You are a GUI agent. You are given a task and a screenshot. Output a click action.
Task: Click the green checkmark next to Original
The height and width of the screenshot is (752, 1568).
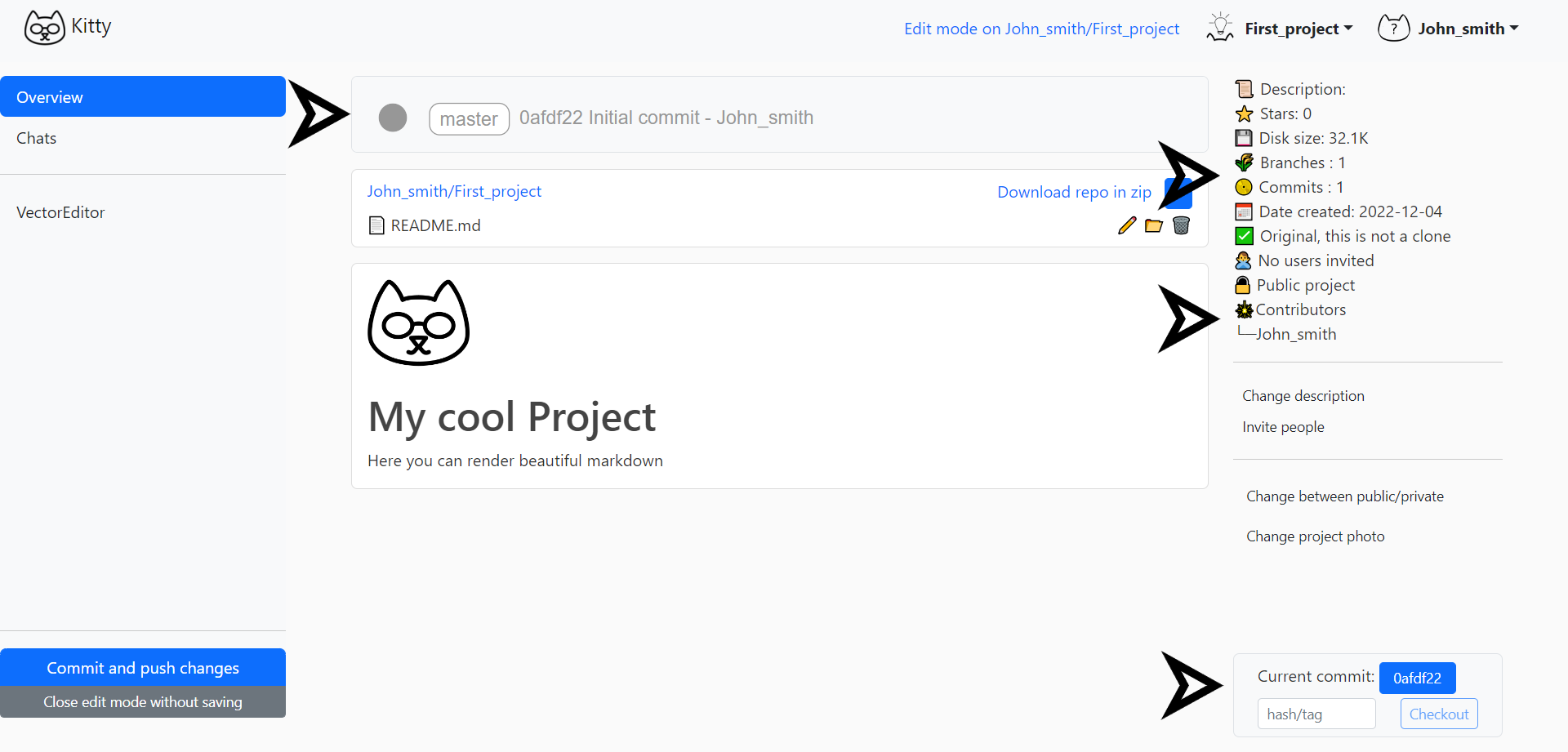point(1244,236)
